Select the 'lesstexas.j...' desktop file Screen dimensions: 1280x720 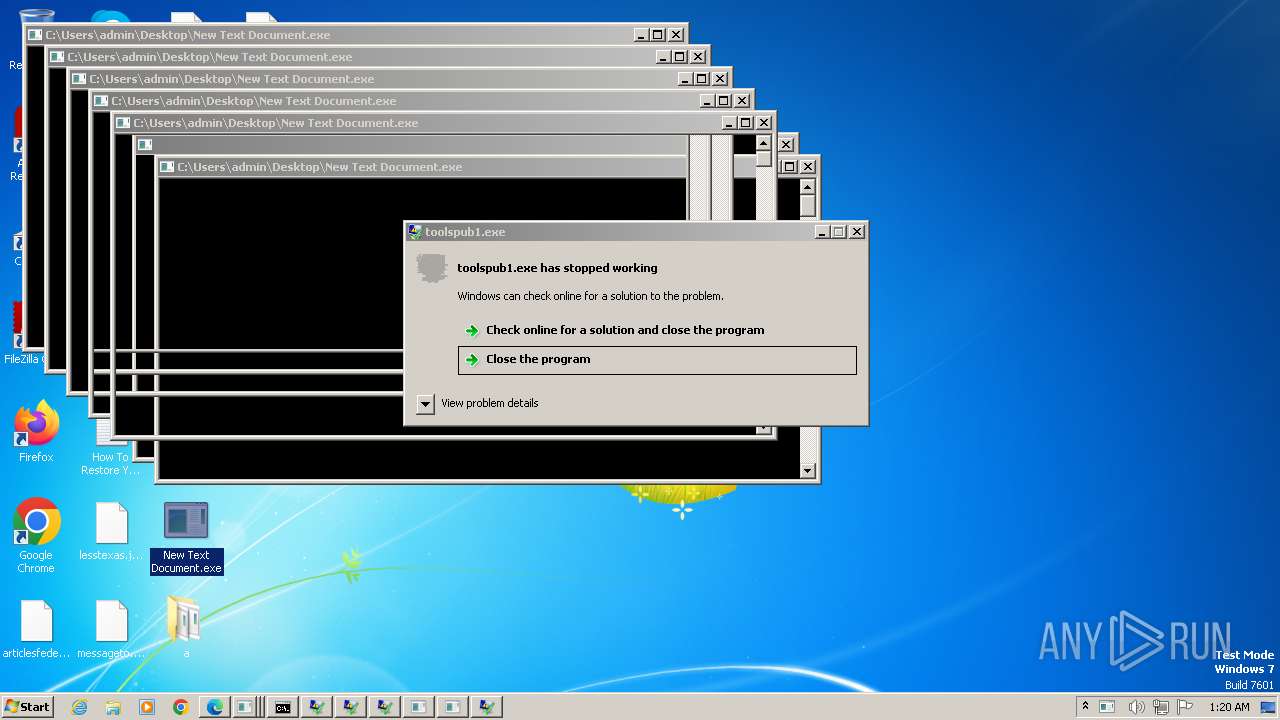click(x=111, y=532)
